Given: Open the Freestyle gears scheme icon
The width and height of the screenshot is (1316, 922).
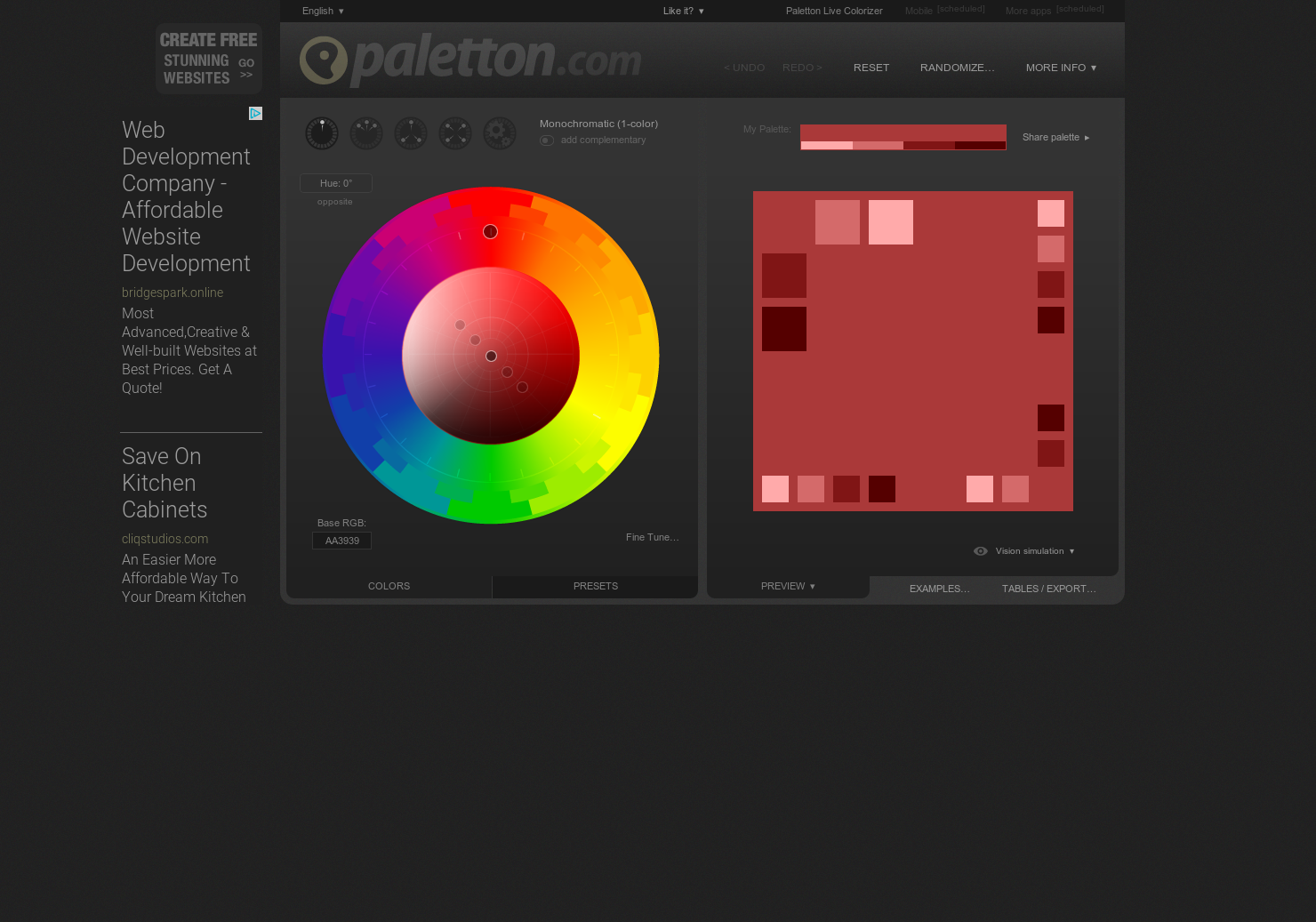Looking at the screenshot, I should (500, 133).
